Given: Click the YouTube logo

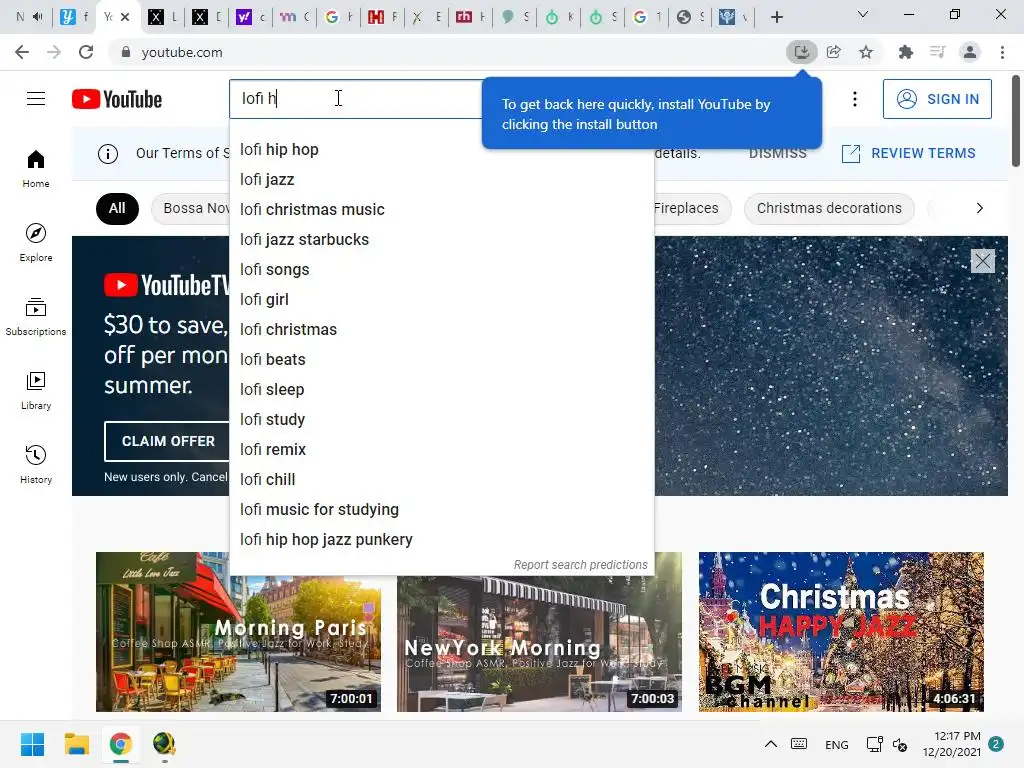Looking at the screenshot, I should 117,99.
